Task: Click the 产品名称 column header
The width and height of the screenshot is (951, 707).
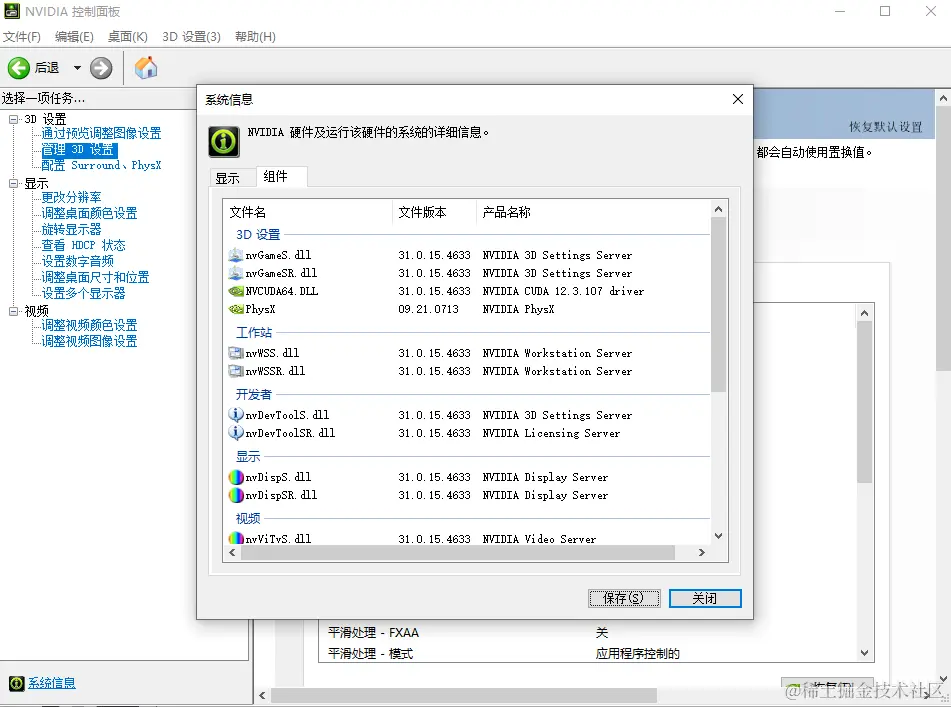Action: (593, 212)
